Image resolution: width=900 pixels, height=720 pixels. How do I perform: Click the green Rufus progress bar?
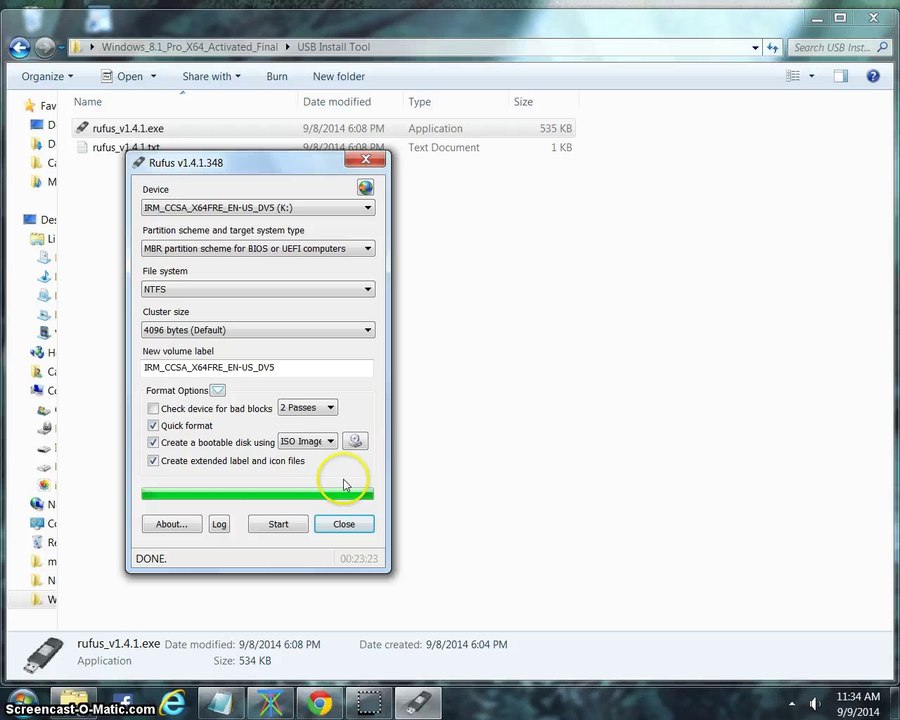(x=258, y=494)
